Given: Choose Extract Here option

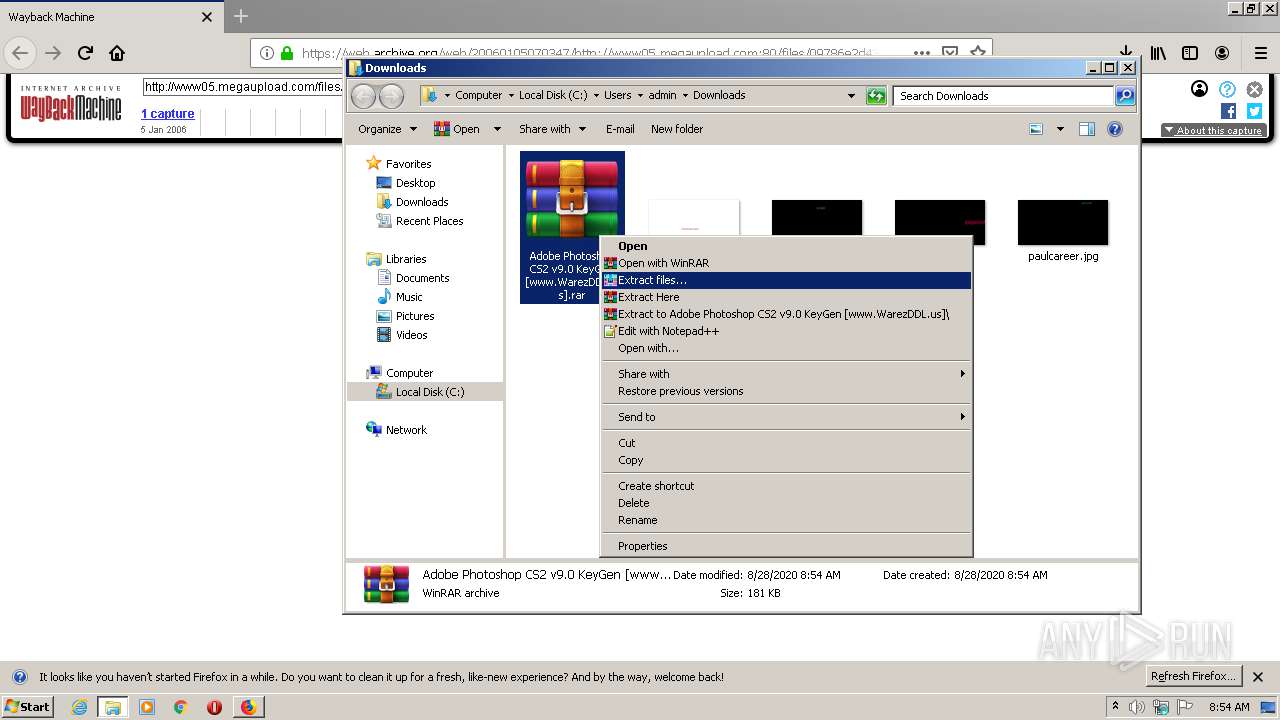Looking at the screenshot, I should (x=786, y=297).
